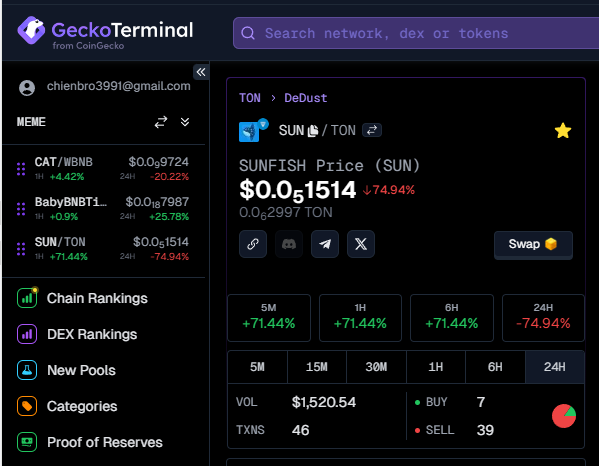Open New Pools page

(81, 370)
